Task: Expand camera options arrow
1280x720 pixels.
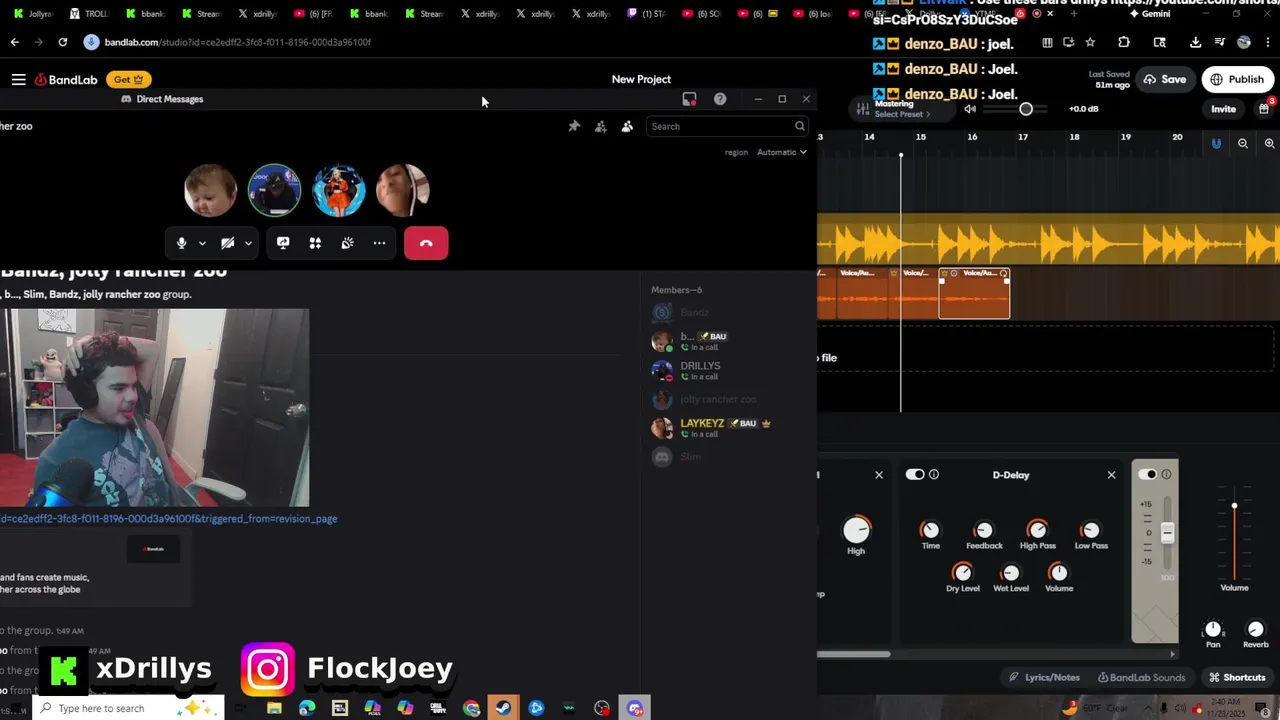Action: (248, 243)
